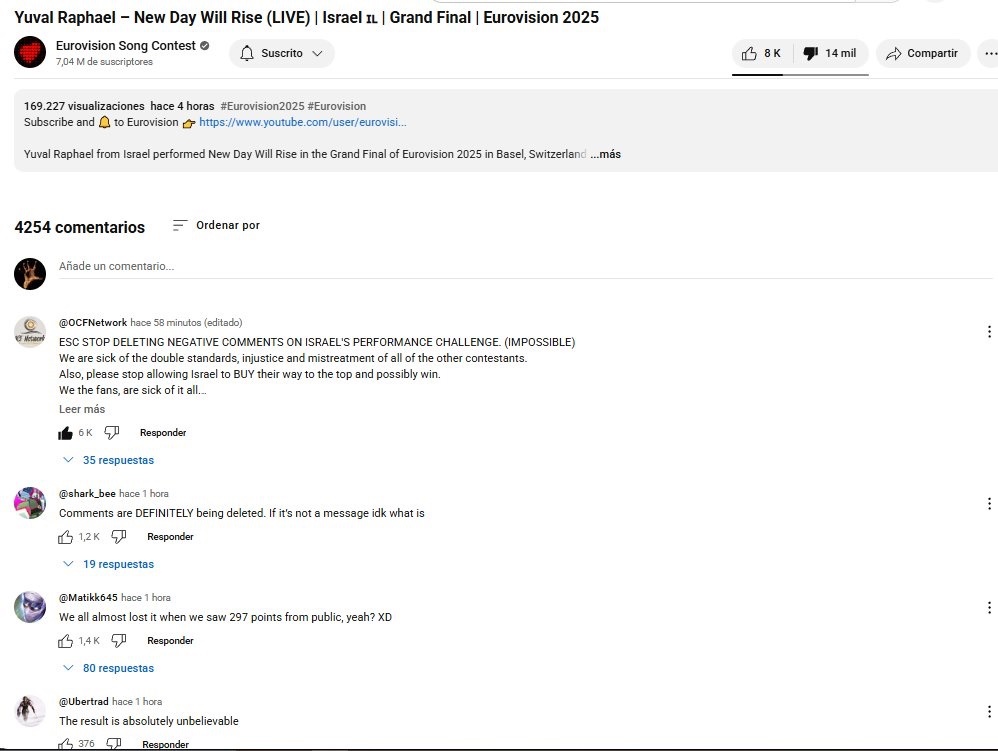Click the 1,2 K like count
The height and width of the screenshot is (751, 998).
pyautogui.click(x=89, y=537)
